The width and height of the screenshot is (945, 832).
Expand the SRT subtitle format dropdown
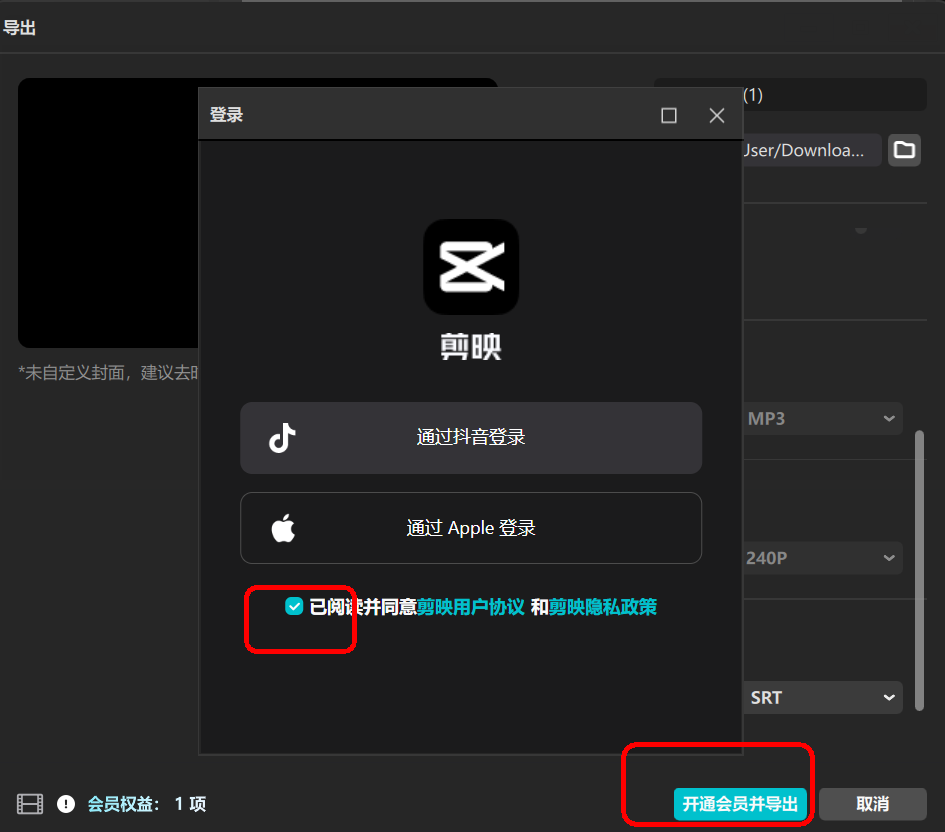pyautogui.click(x=823, y=698)
